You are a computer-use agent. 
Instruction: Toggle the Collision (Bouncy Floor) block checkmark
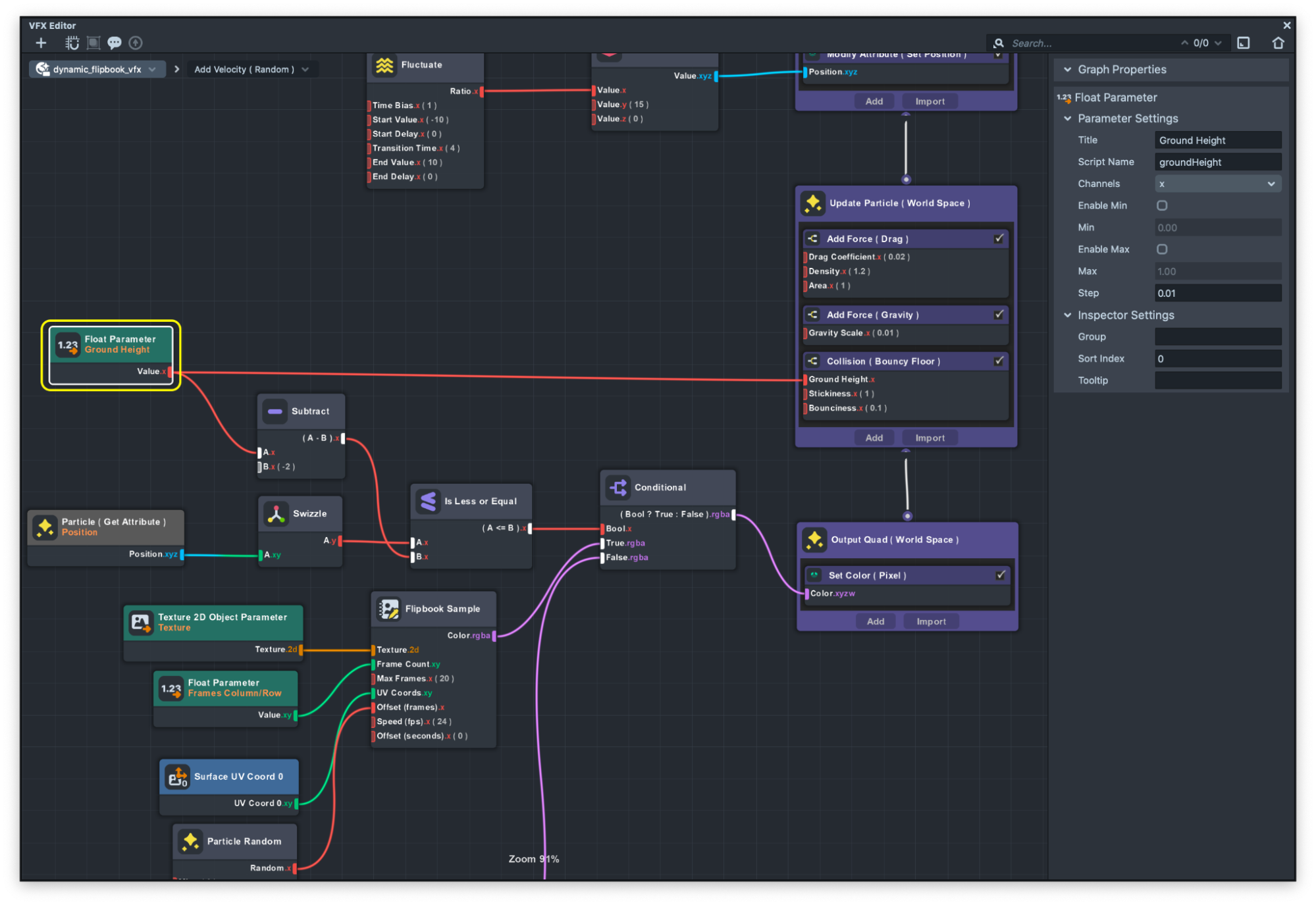[999, 361]
